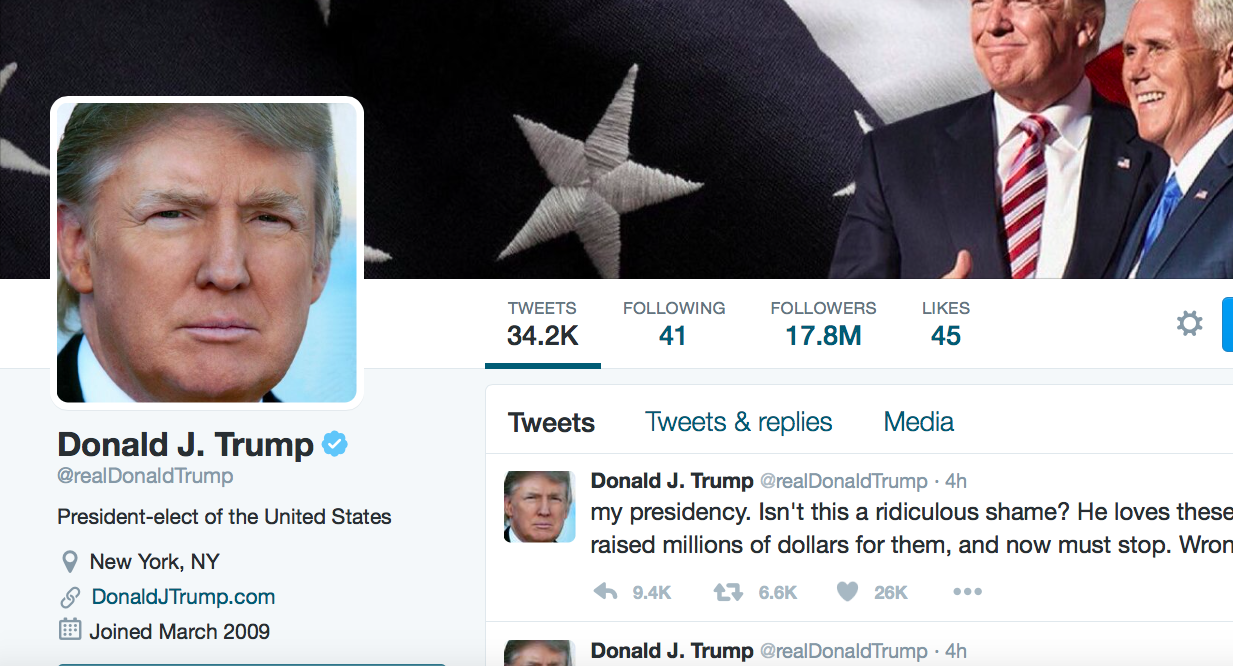Open the three-dots more menu on first tweet
Image resolution: width=1233 pixels, height=666 pixels.
pyautogui.click(x=967, y=592)
